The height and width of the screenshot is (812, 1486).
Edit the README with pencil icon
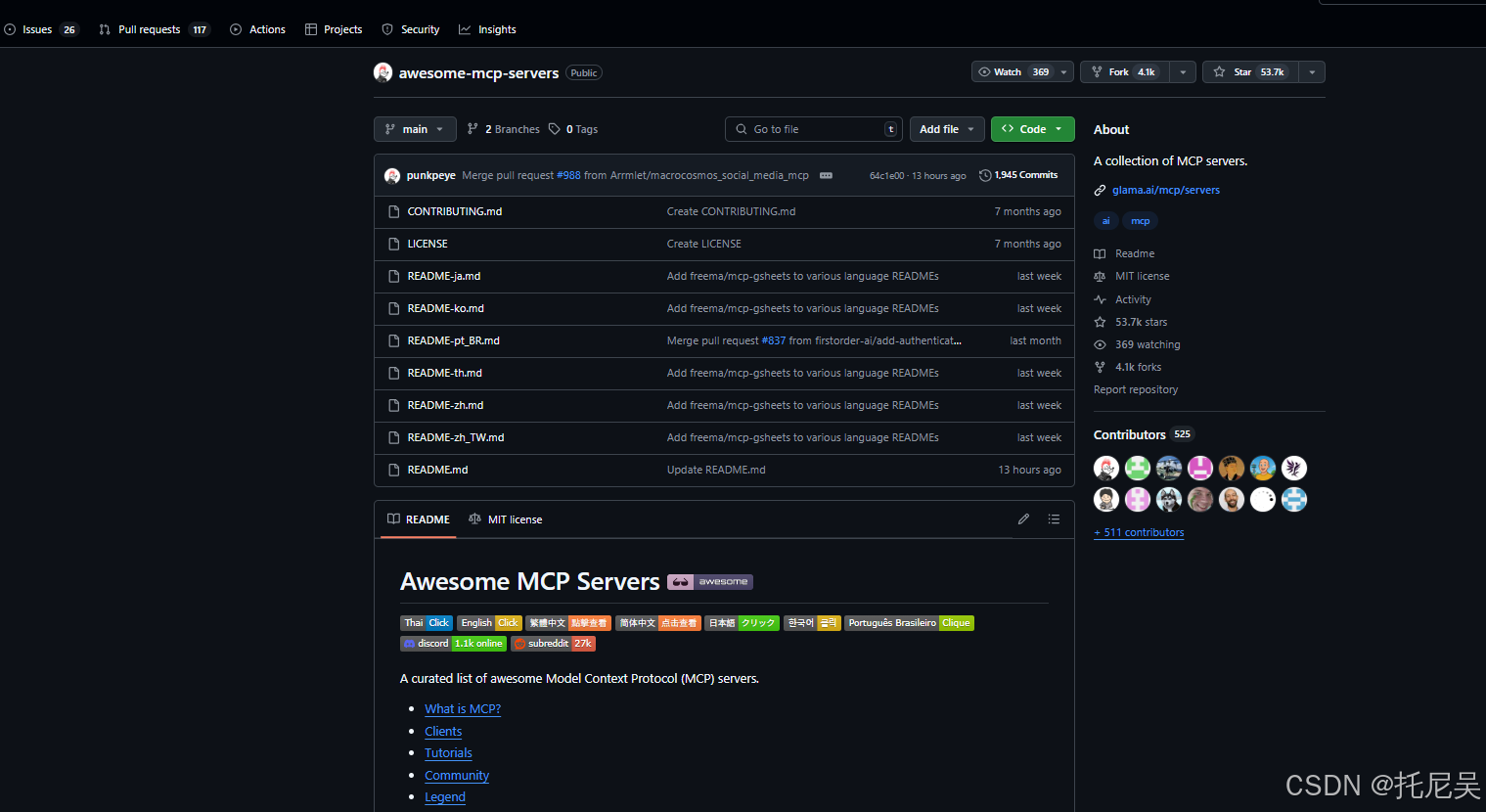pyautogui.click(x=1023, y=519)
